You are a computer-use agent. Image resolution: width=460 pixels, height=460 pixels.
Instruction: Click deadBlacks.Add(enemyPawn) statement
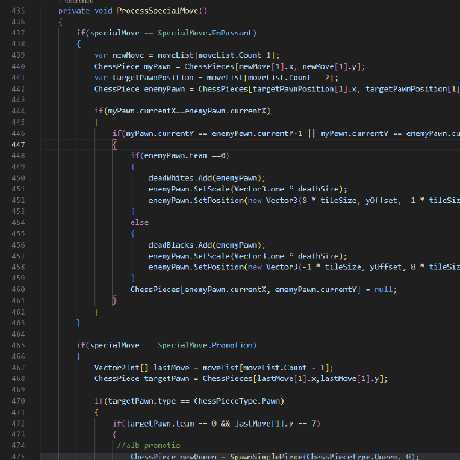(207, 245)
